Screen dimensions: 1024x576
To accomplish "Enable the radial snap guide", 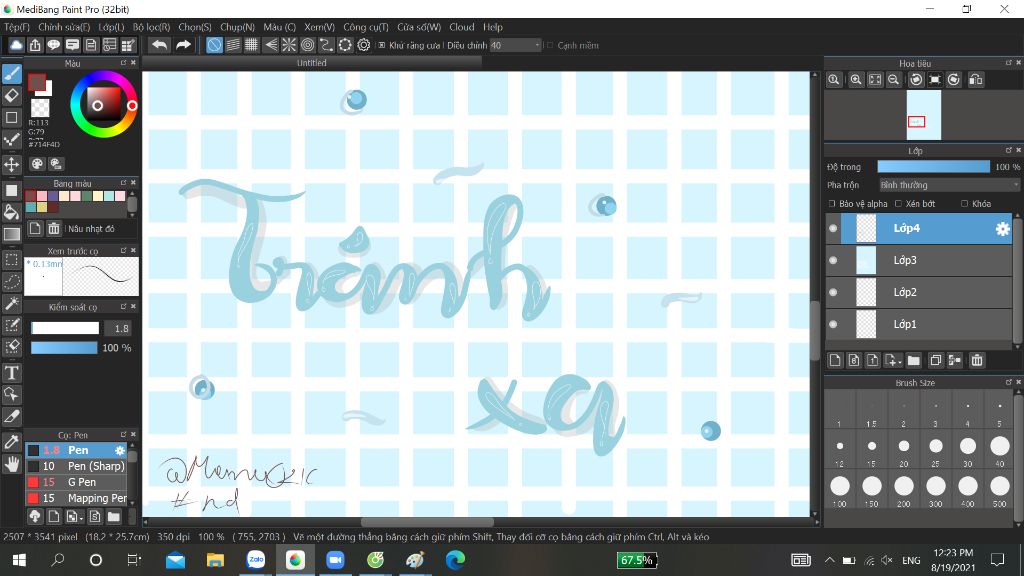I will (289, 45).
